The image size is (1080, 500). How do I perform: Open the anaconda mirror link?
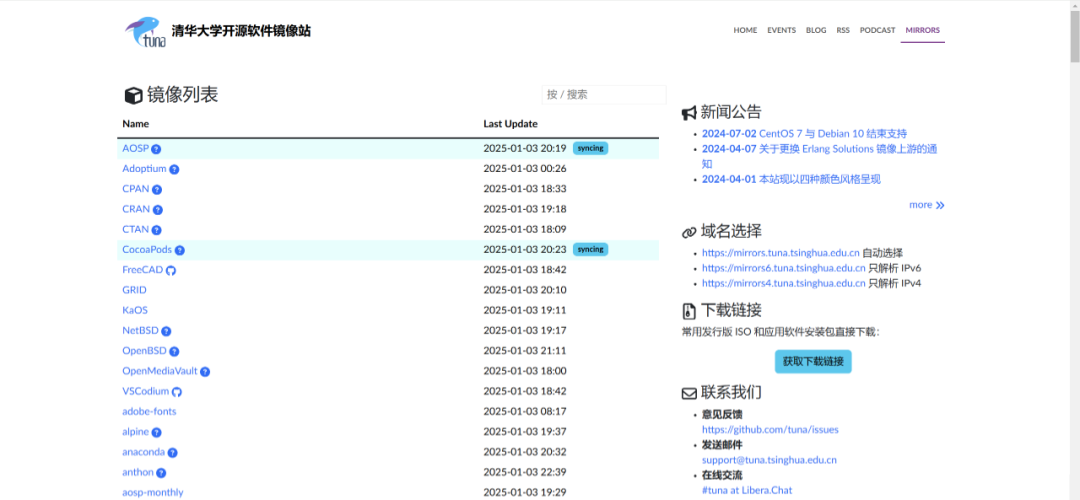click(144, 452)
